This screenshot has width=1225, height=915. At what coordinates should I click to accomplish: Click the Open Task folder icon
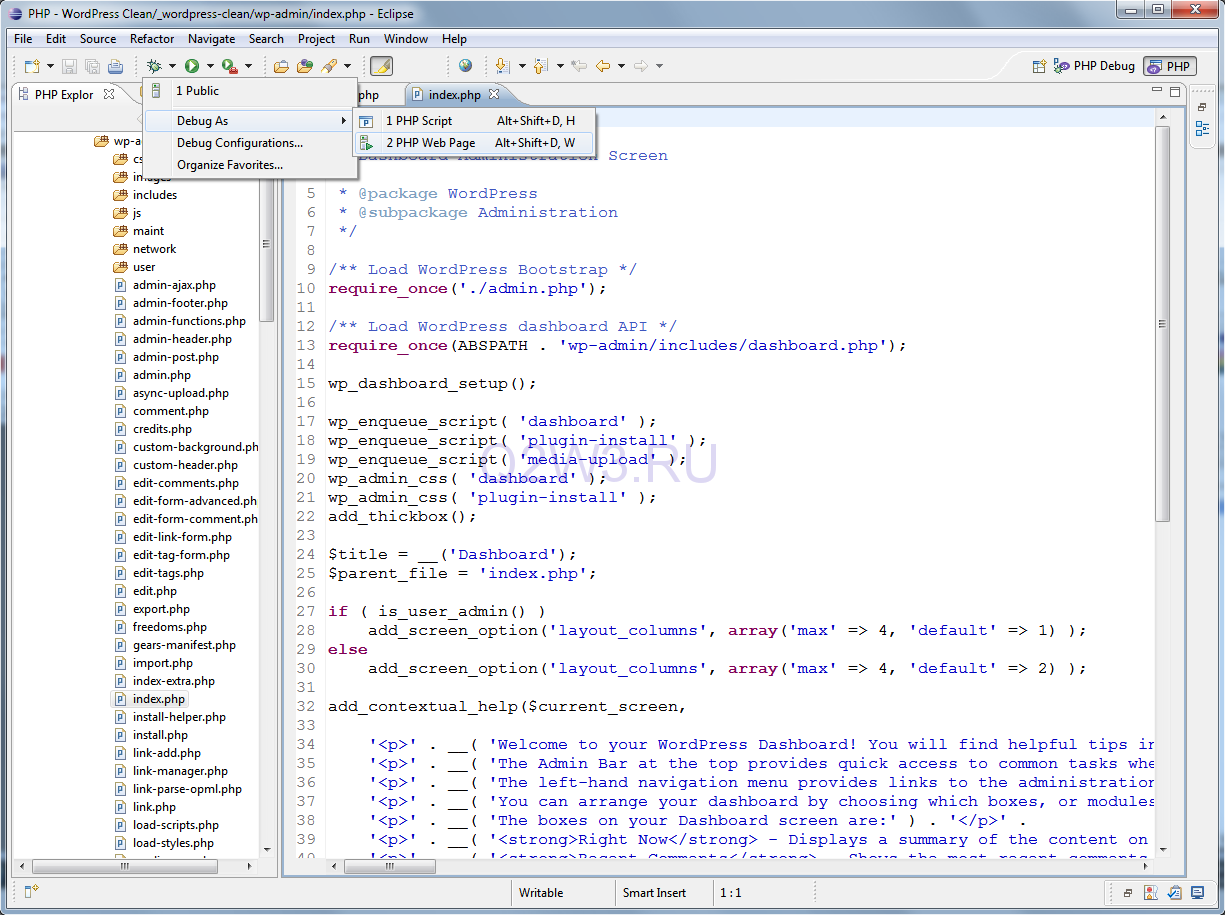(x=304, y=67)
